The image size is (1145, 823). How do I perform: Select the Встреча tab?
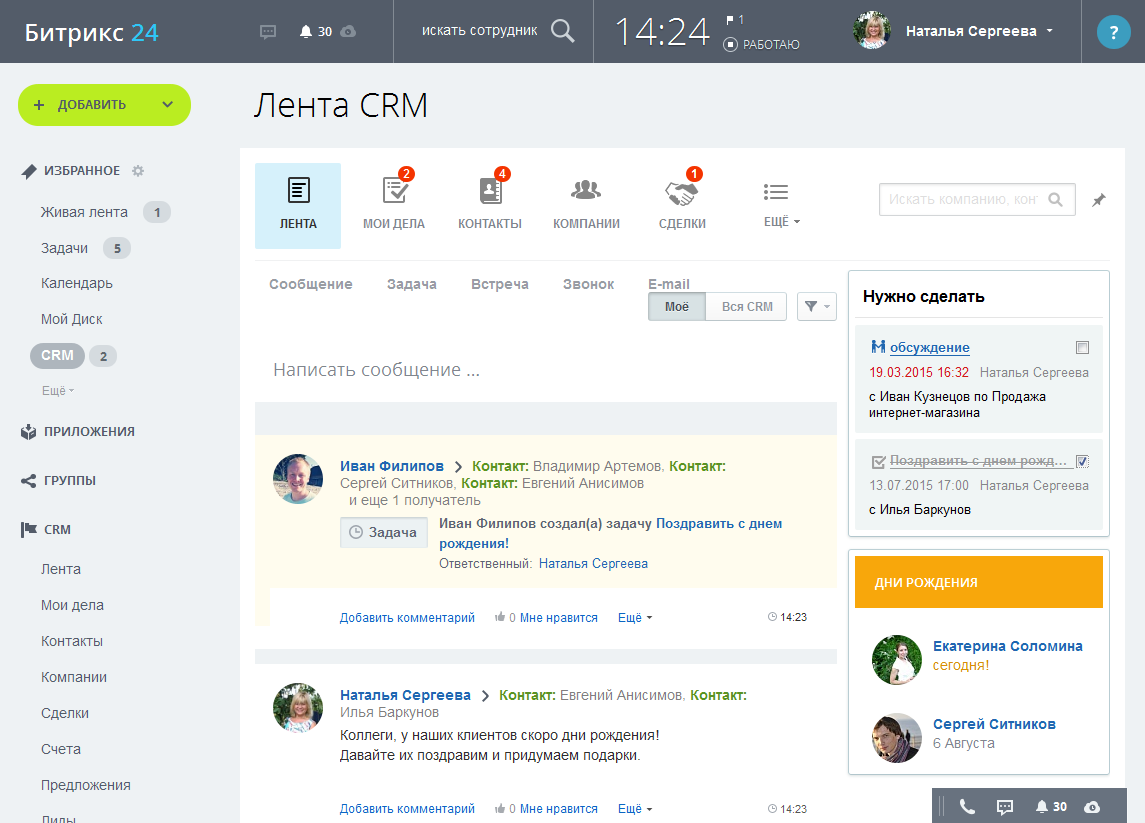coord(499,284)
